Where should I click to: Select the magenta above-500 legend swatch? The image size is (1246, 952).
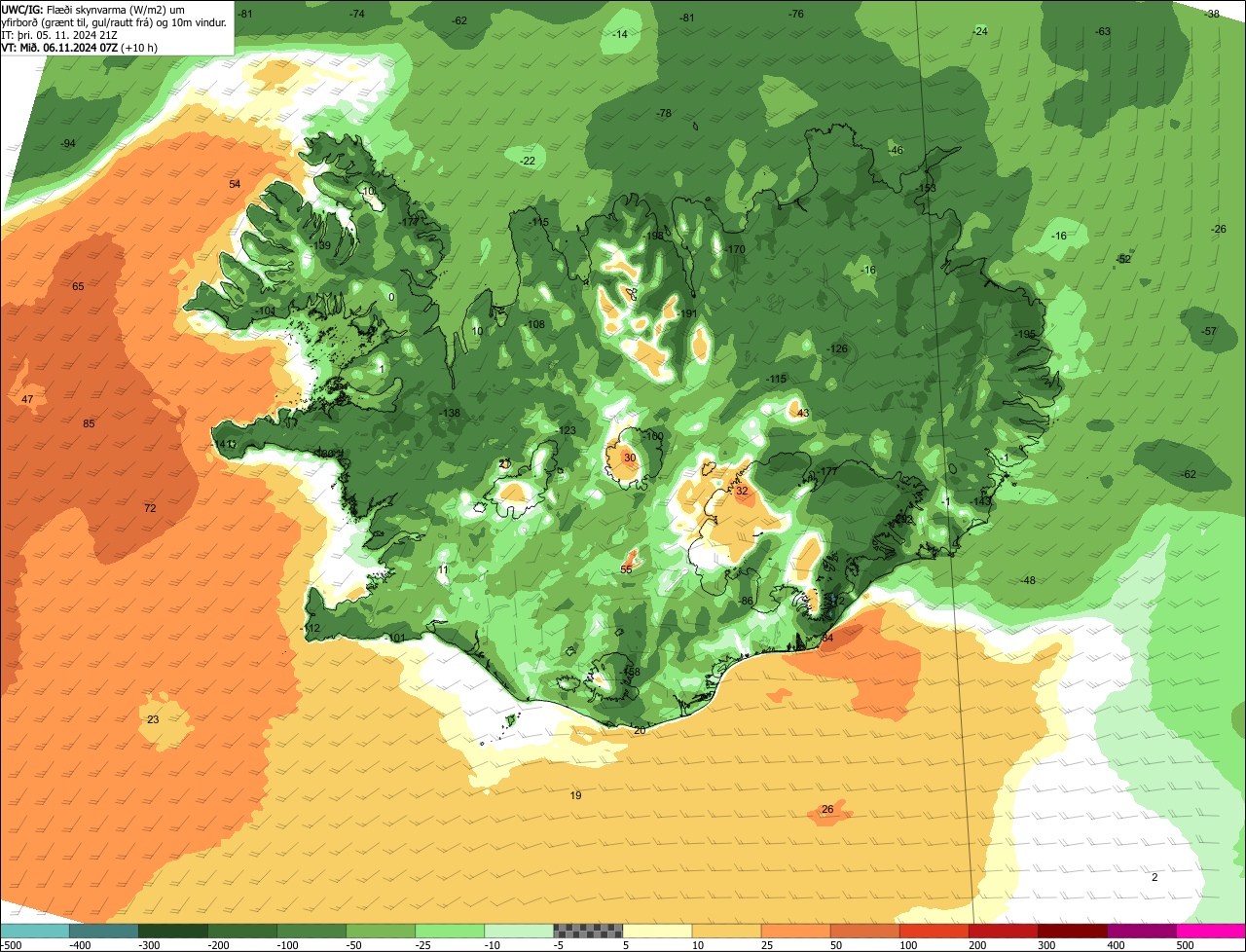(1211, 931)
